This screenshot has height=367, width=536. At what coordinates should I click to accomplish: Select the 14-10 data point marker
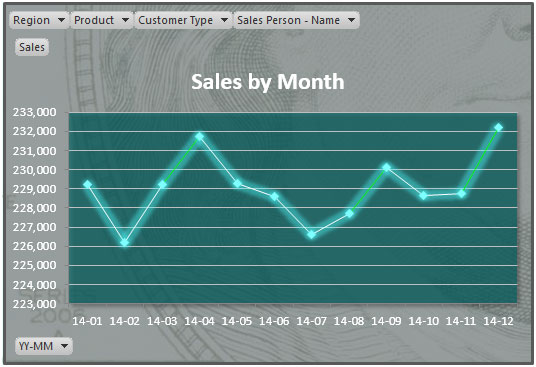pyautogui.click(x=424, y=196)
